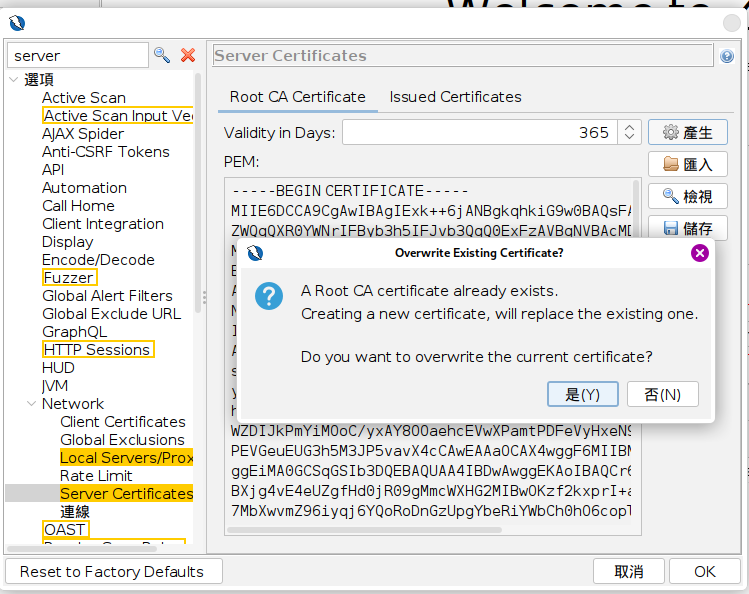The height and width of the screenshot is (594, 749).
Task: Click Reset to Factory Defaults button
Action: pos(113,572)
